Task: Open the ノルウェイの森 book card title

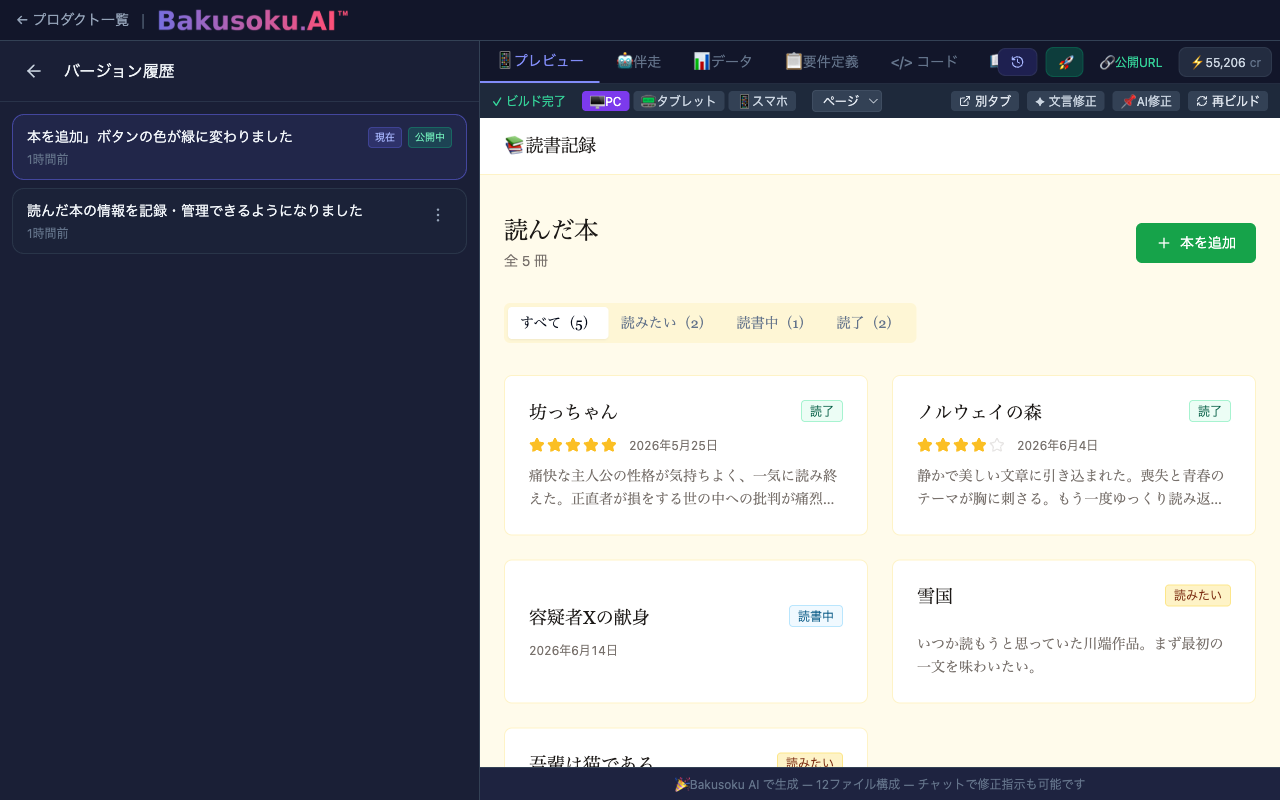Action: tap(980, 412)
